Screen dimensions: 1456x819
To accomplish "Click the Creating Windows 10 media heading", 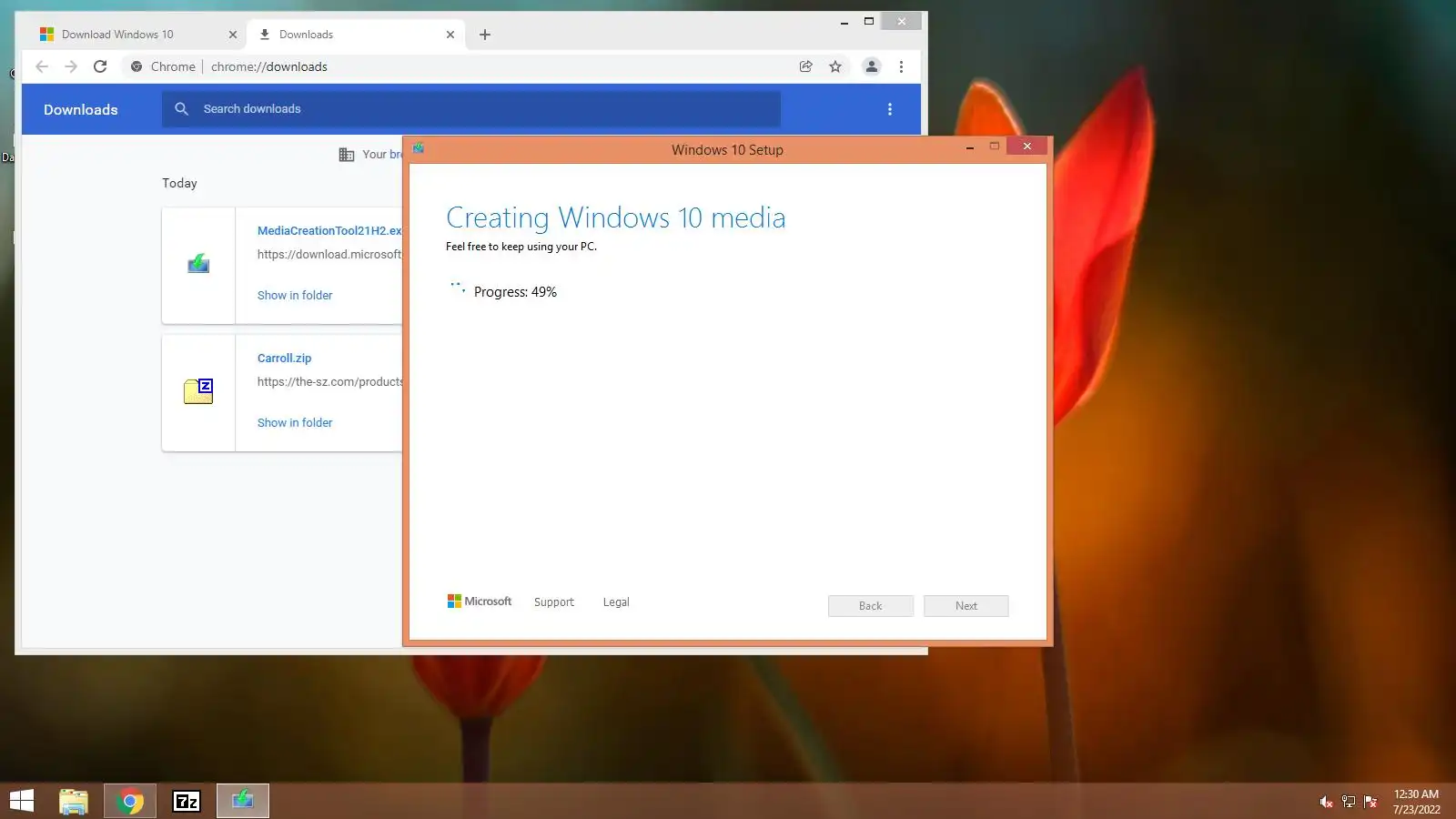I will (616, 218).
